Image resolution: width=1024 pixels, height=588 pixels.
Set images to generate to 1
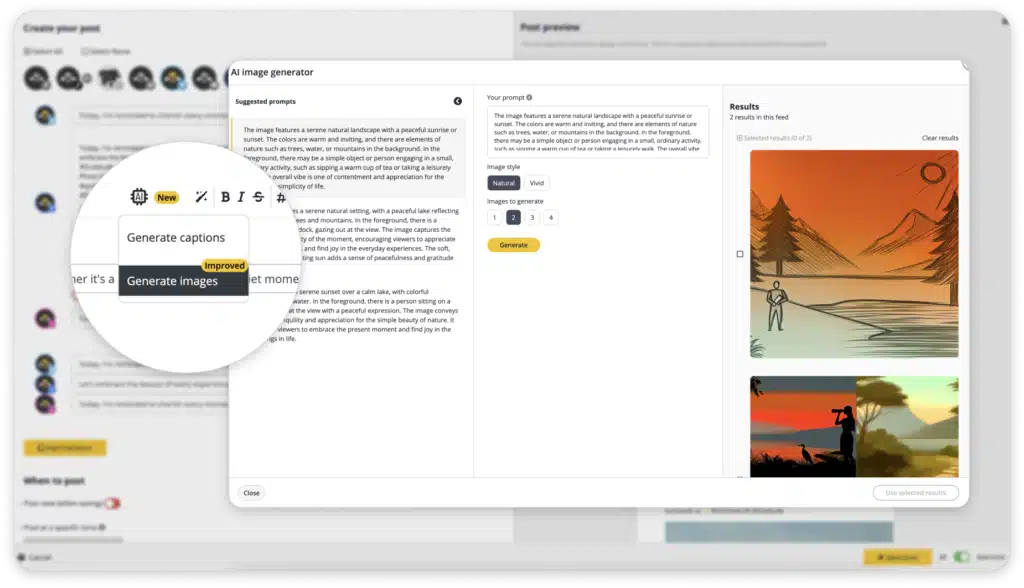494,218
